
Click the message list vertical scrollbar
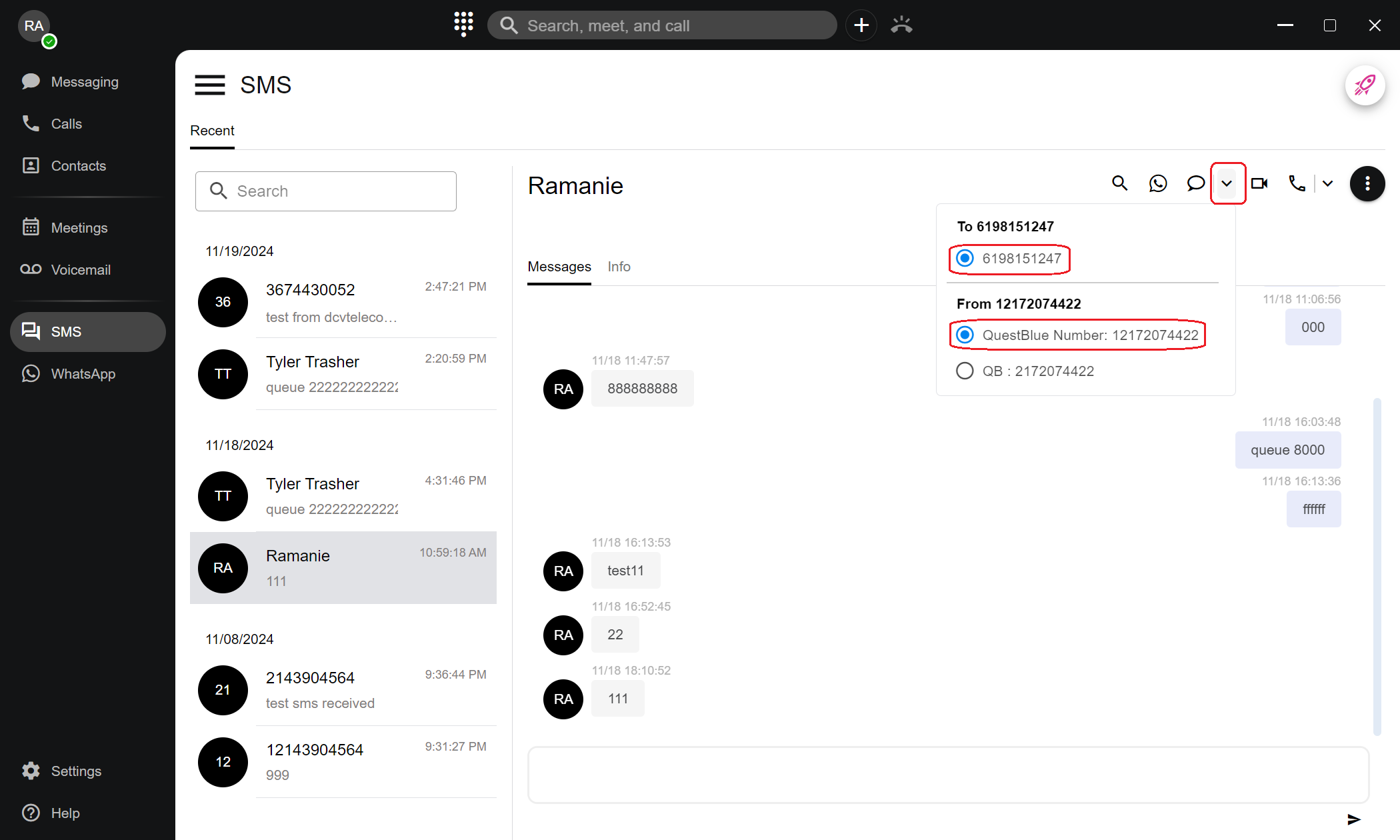pos(1377,567)
